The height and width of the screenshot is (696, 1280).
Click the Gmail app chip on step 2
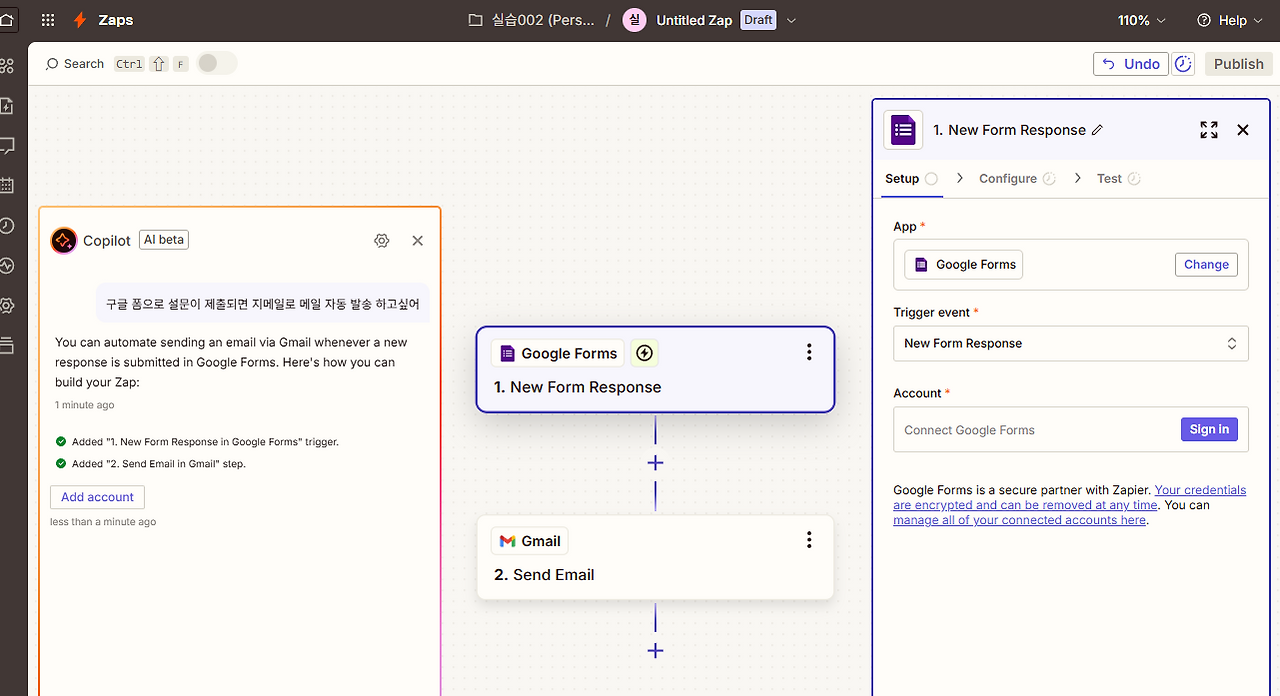pos(530,541)
